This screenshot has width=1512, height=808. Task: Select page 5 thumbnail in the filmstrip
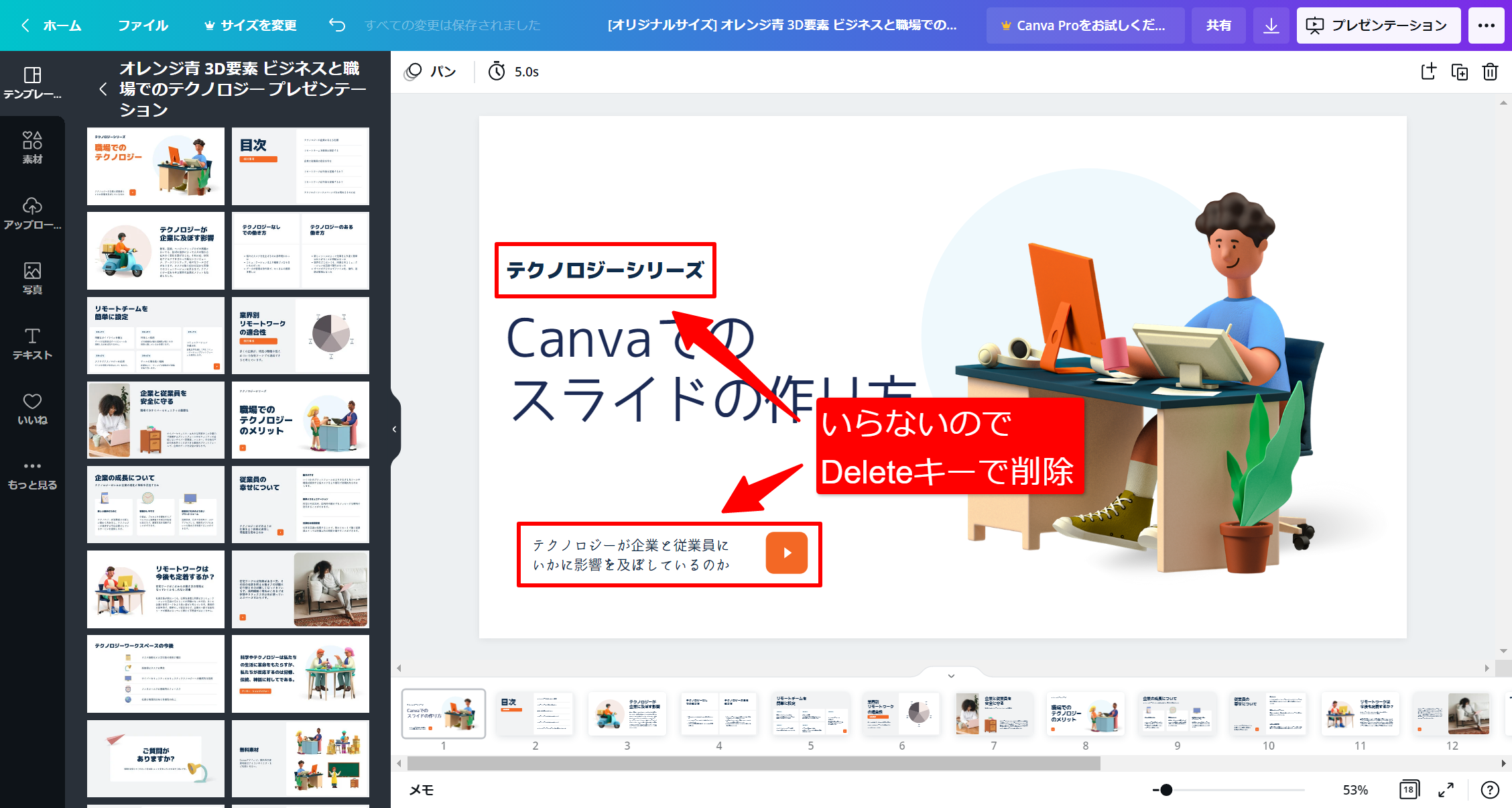coord(810,713)
